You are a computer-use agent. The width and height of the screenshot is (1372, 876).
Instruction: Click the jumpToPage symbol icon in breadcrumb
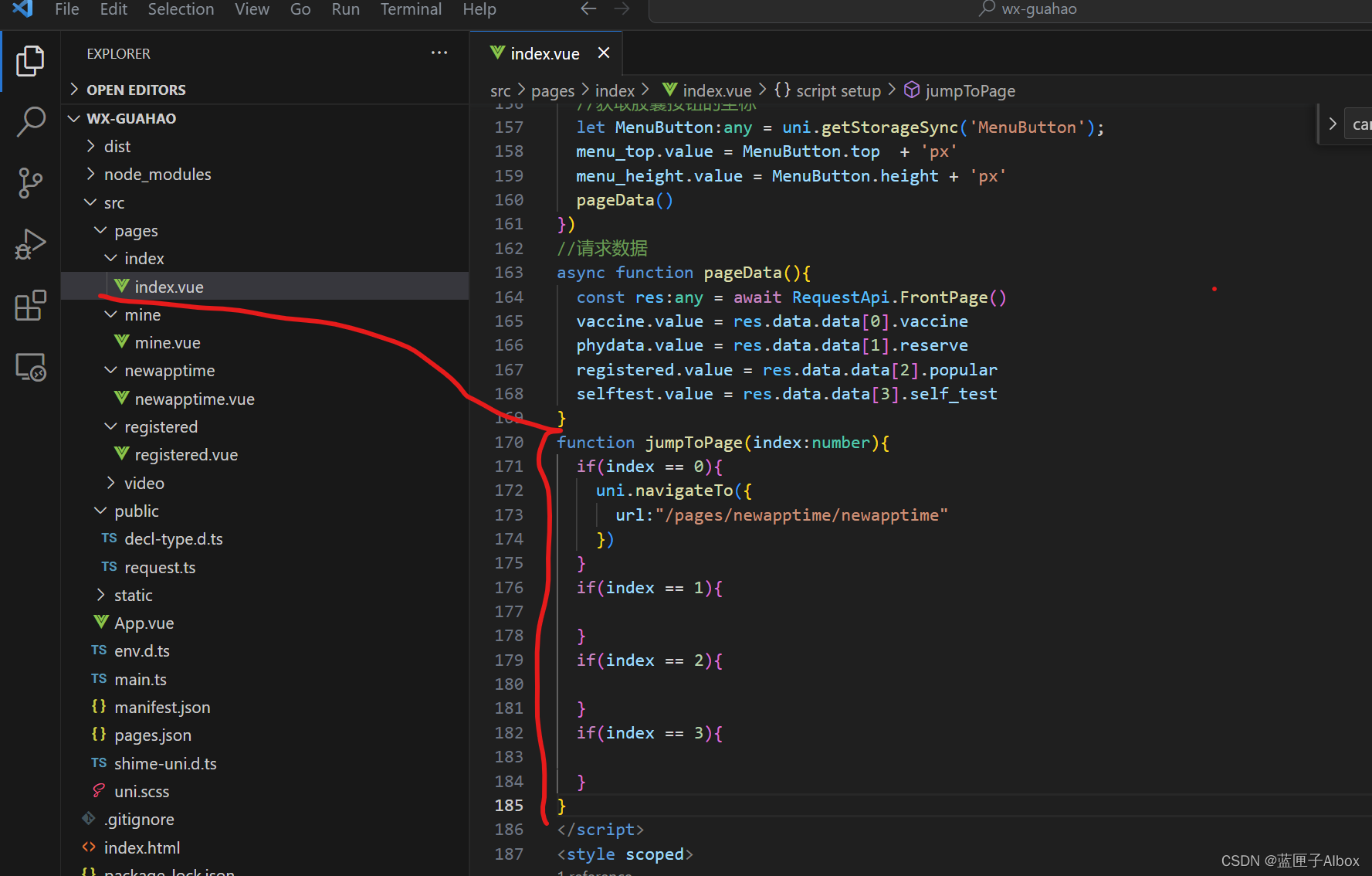coord(912,90)
